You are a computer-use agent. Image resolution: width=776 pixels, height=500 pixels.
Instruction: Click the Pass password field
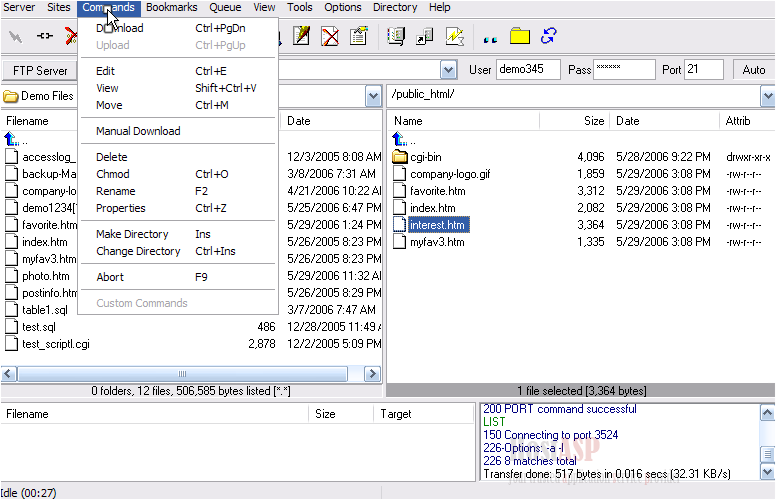coord(624,69)
